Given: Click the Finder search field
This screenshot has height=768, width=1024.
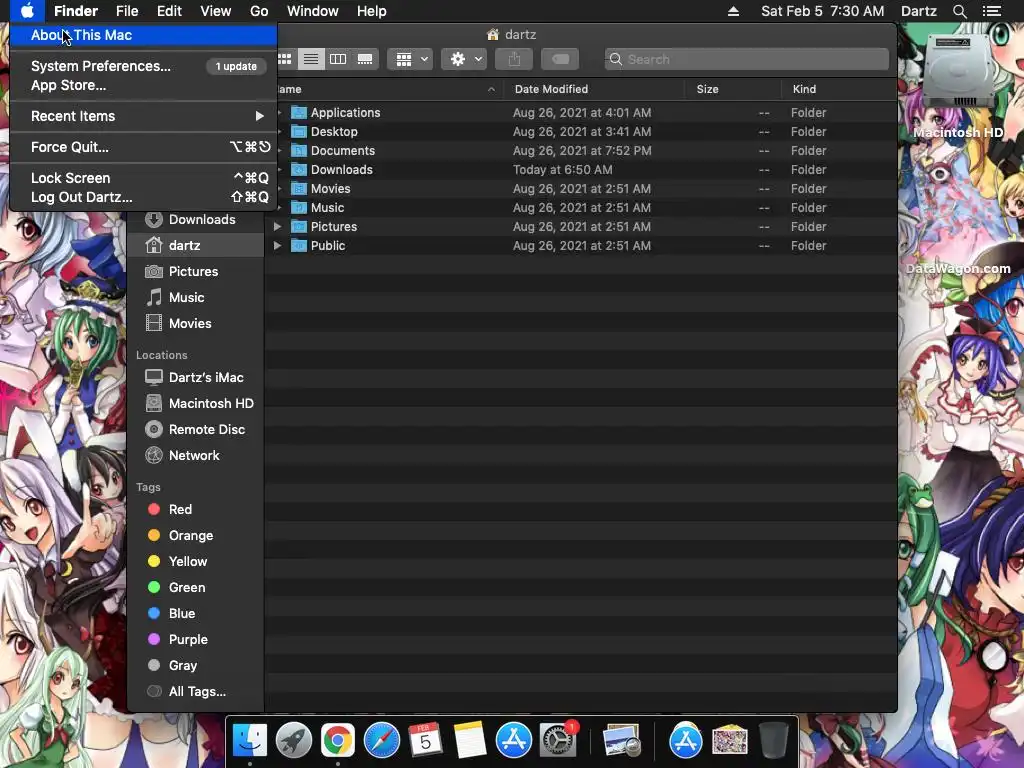Looking at the screenshot, I should pos(746,59).
